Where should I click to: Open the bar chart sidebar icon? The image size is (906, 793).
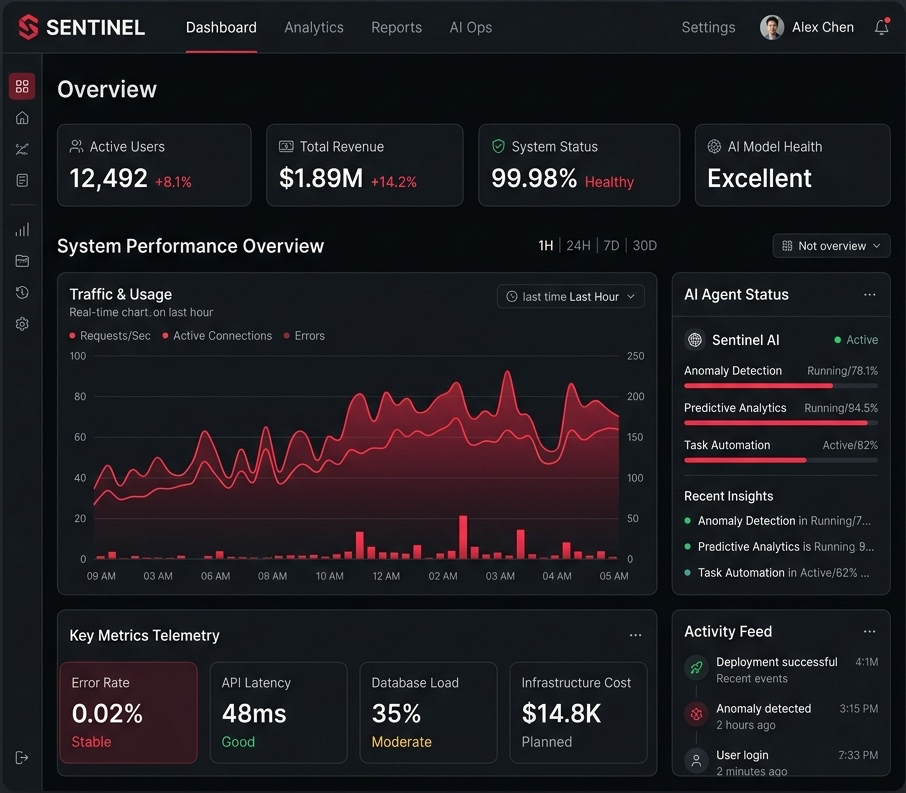(x=22, y=229)
